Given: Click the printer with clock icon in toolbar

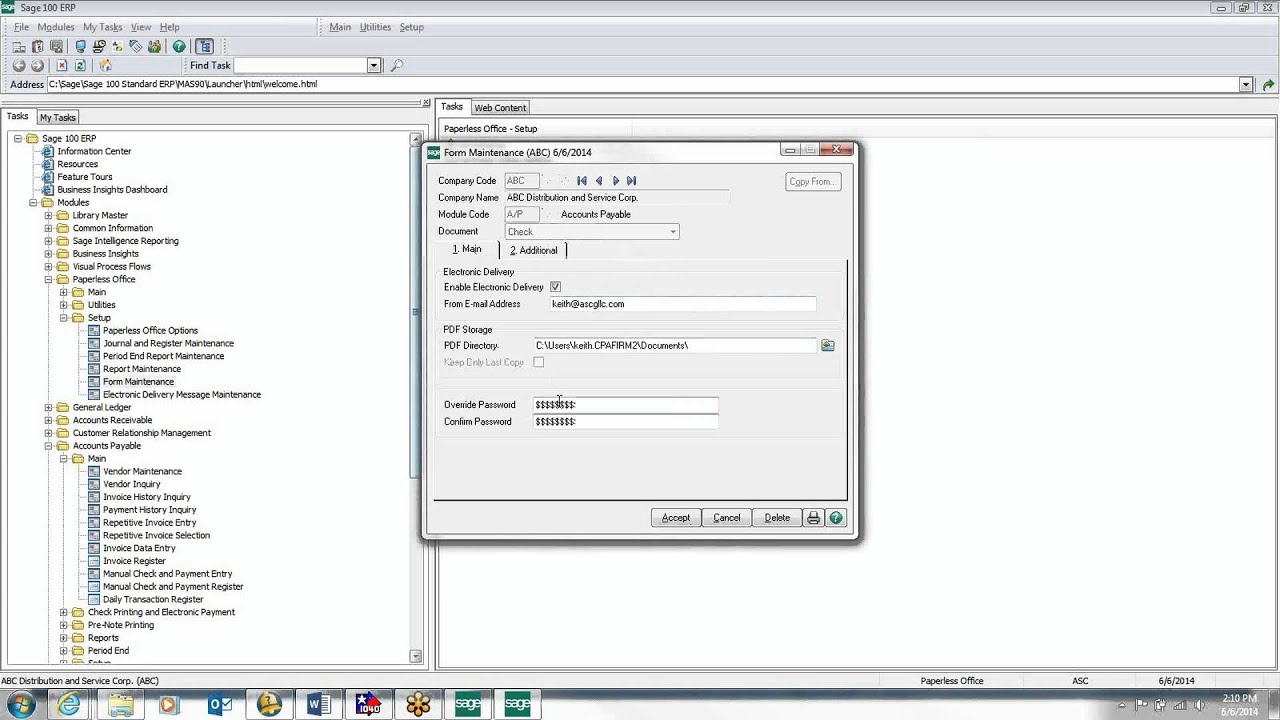Looking at the screenshot, I should pos(99,46).
